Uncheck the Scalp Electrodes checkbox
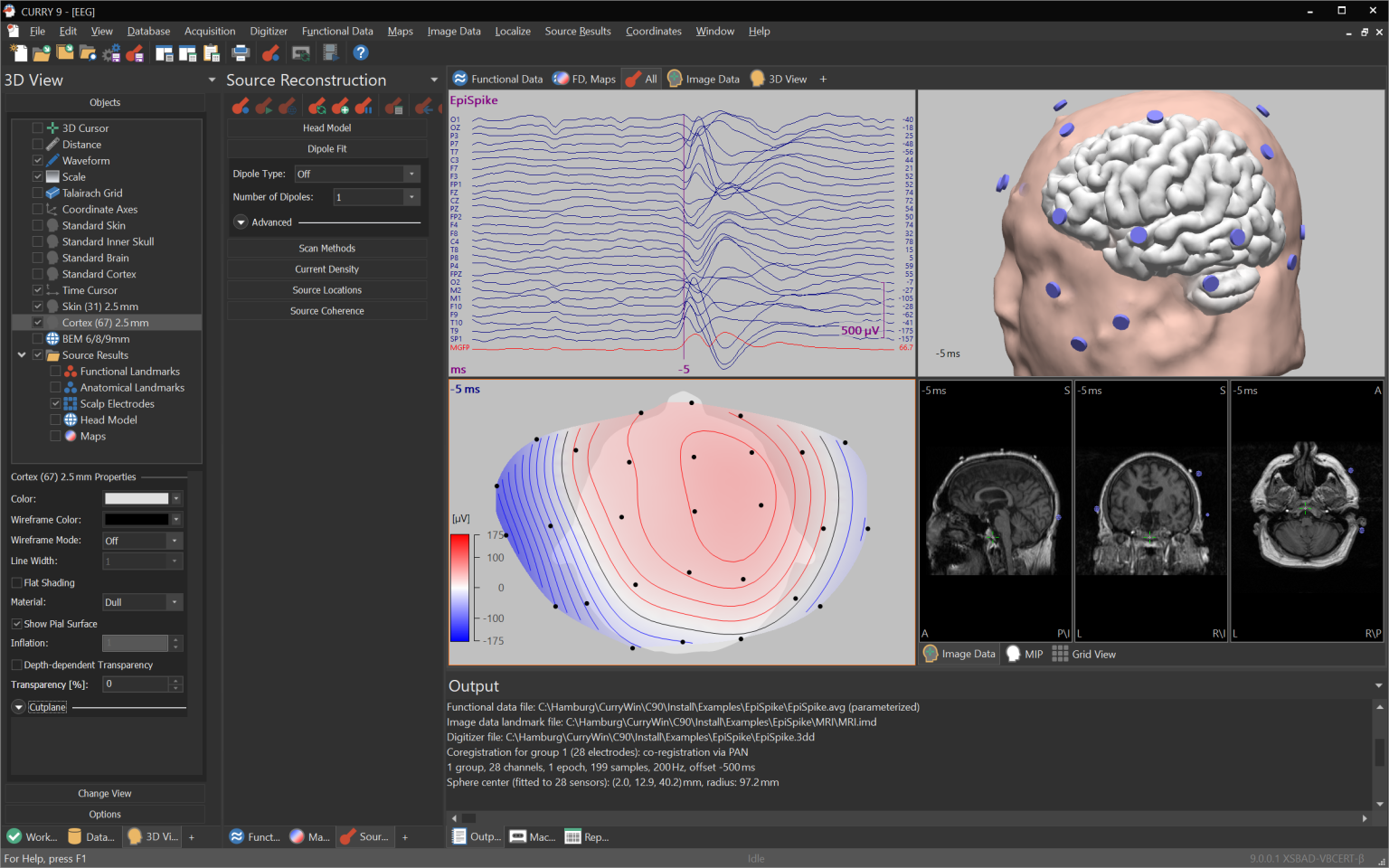The height and width of the screenshot is (868, 1389). tap(55, 403)
